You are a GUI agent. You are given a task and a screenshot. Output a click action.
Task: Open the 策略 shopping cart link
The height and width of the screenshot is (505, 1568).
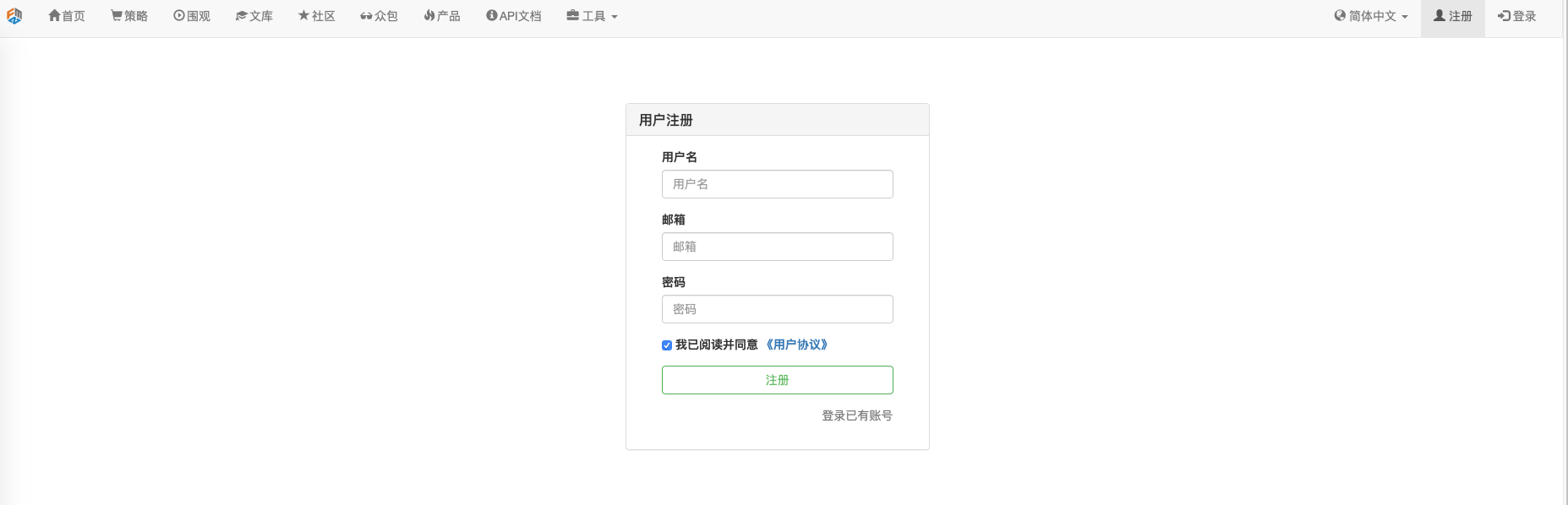pyautogui.click(x=129, y=16)
